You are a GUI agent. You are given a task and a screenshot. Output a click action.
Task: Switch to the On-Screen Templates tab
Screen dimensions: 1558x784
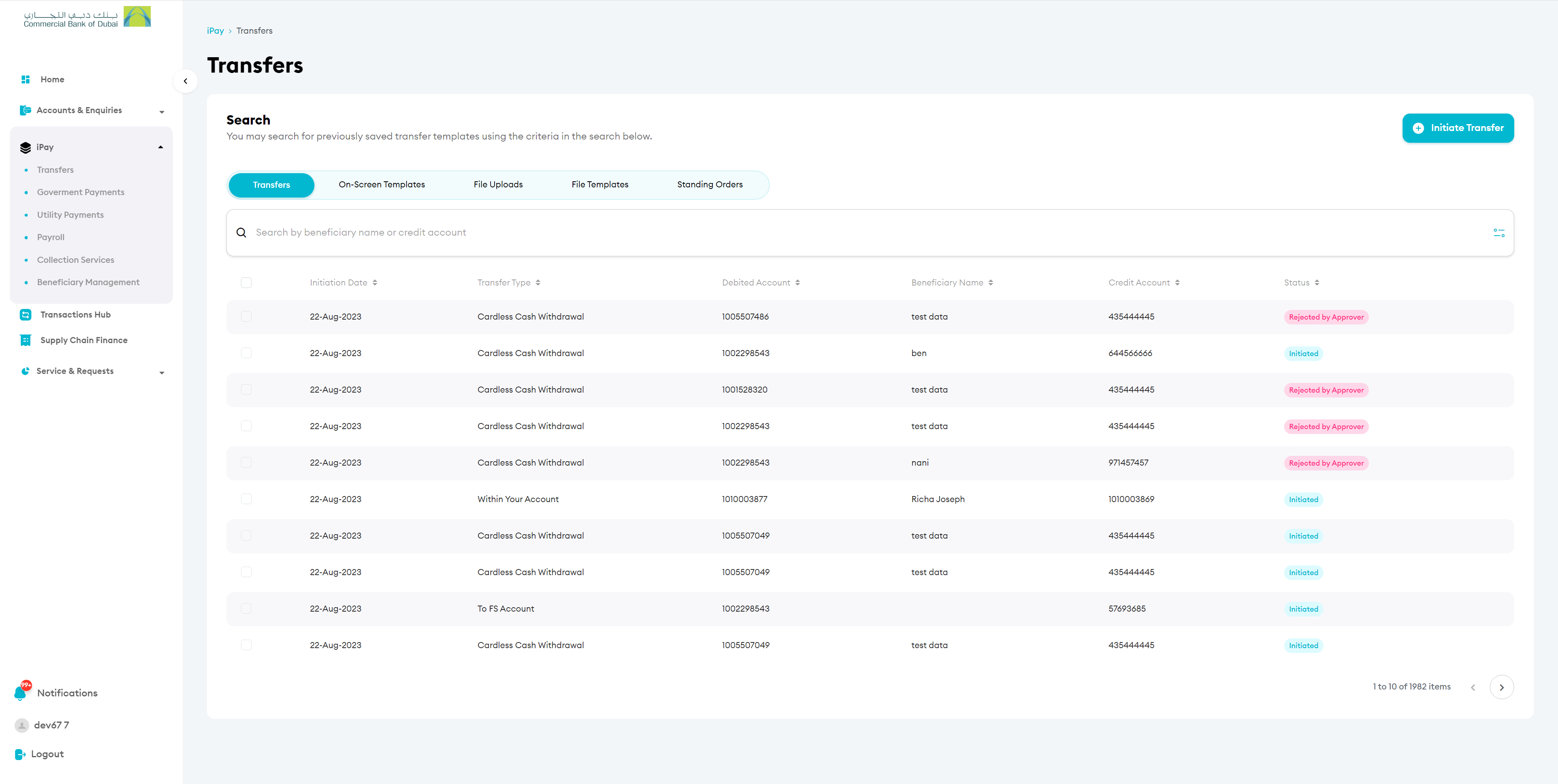tap(382, 185)
